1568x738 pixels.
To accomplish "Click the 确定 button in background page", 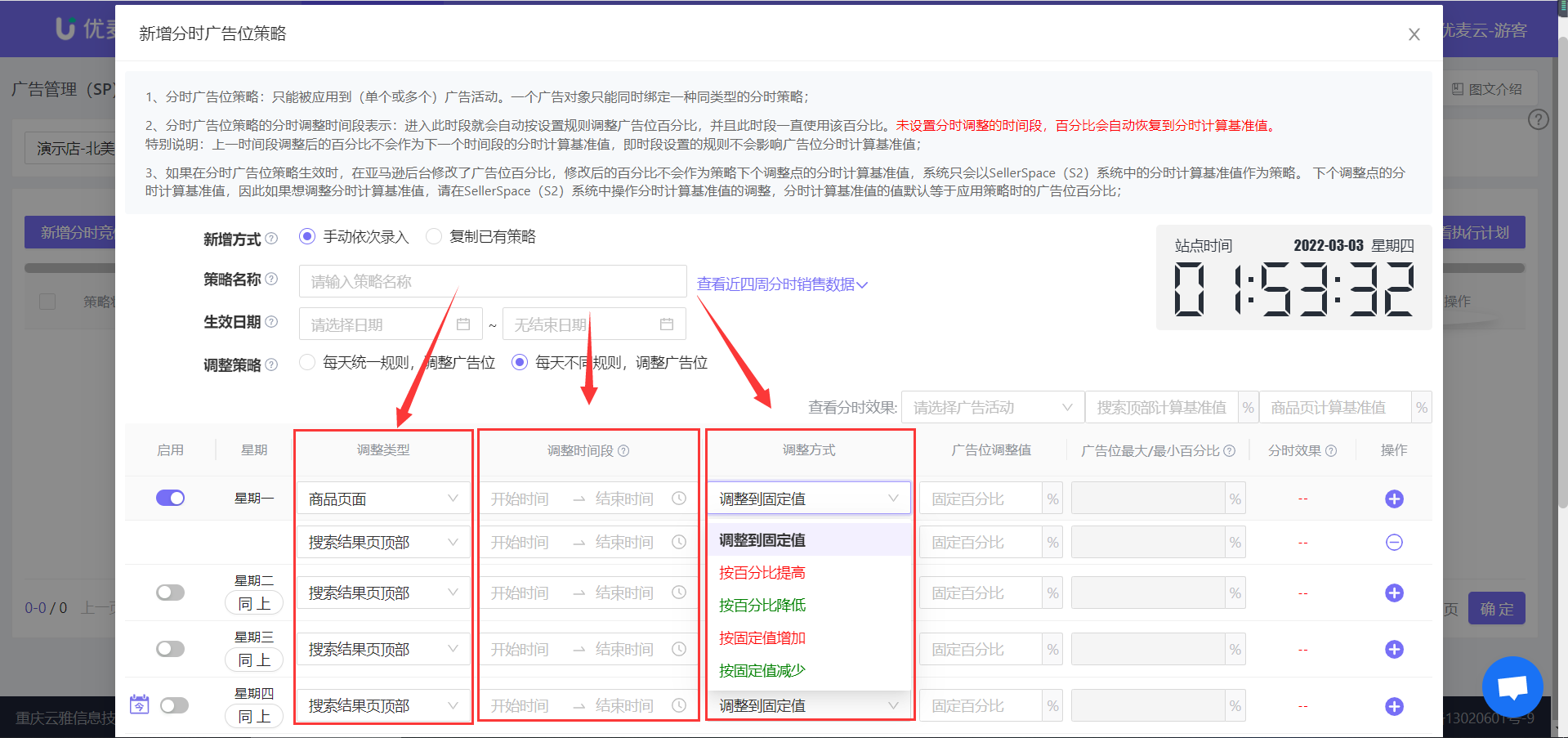I will pyautogui.click(x=1496, y=608).
